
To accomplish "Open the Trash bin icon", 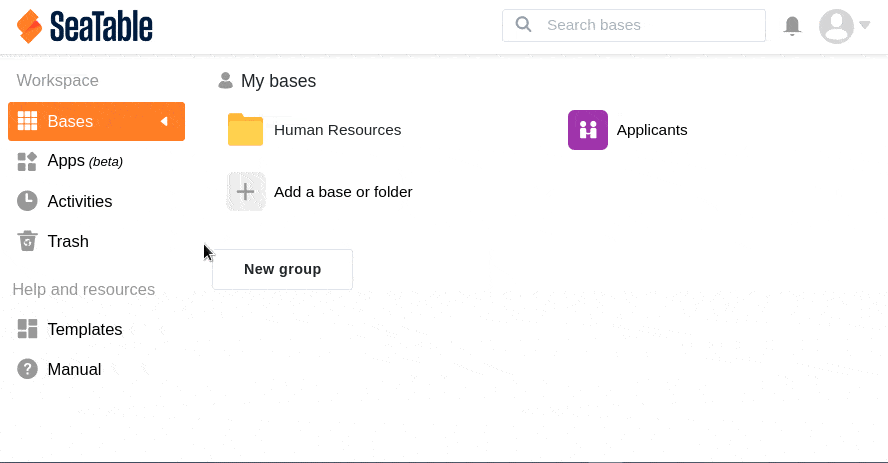I will click(x=28, y=241).
